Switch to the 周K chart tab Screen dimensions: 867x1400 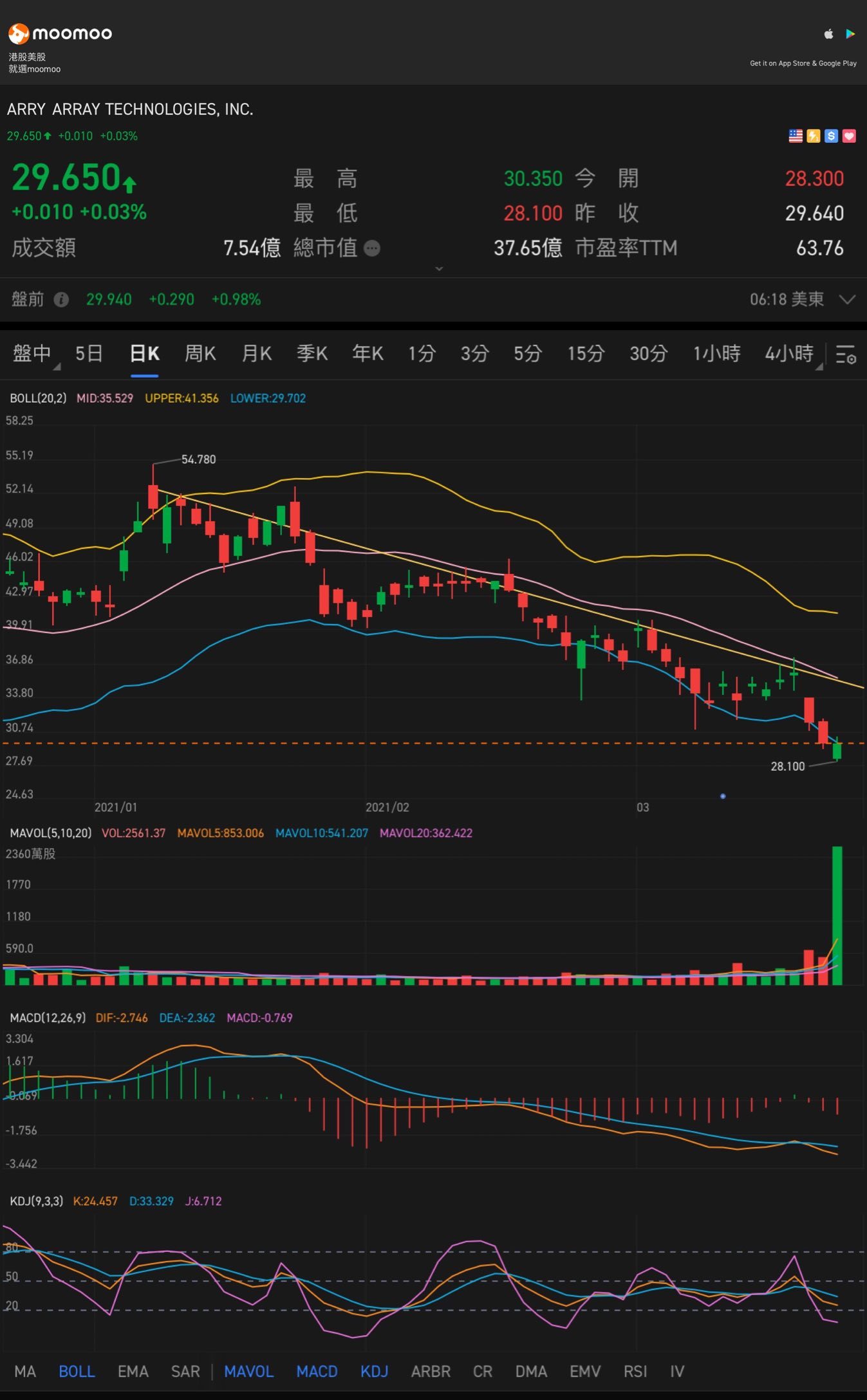200,354
